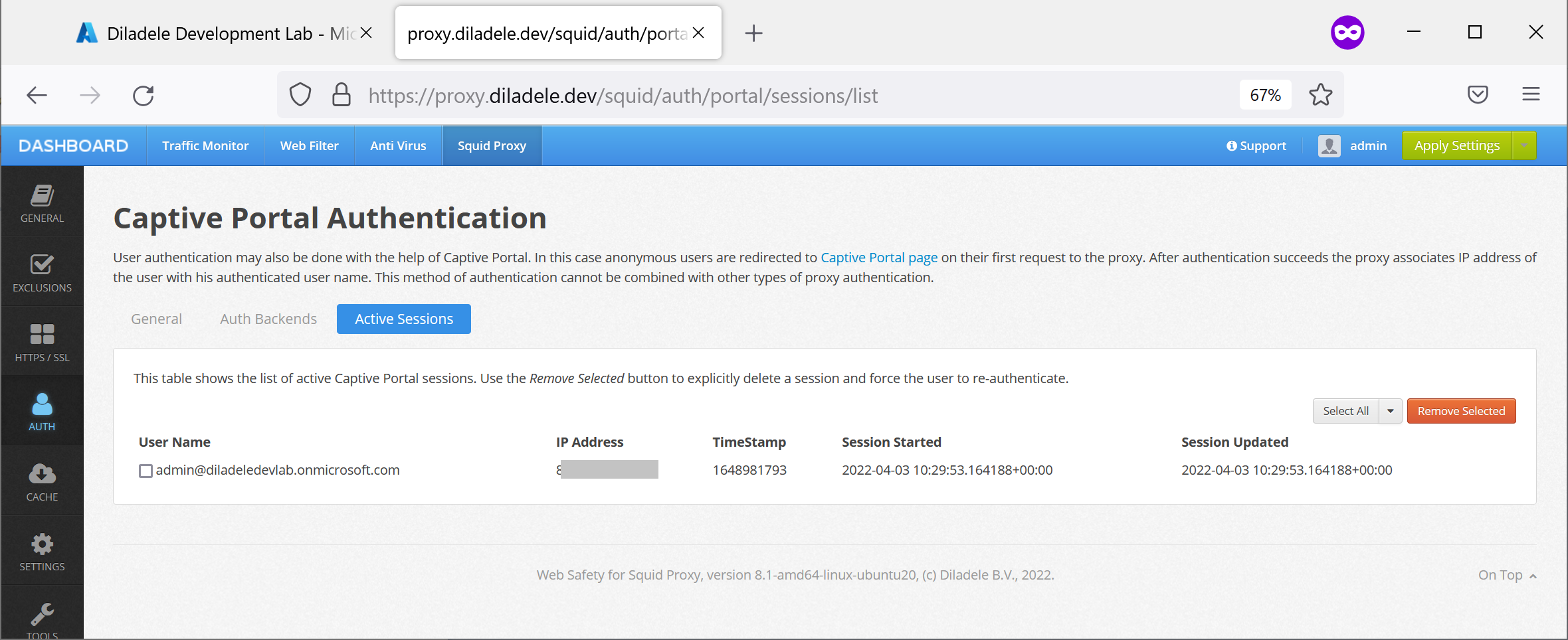The image size is (1568, 640).
Task: Click the DASHBOARD logo link
Action: [73, 145]
